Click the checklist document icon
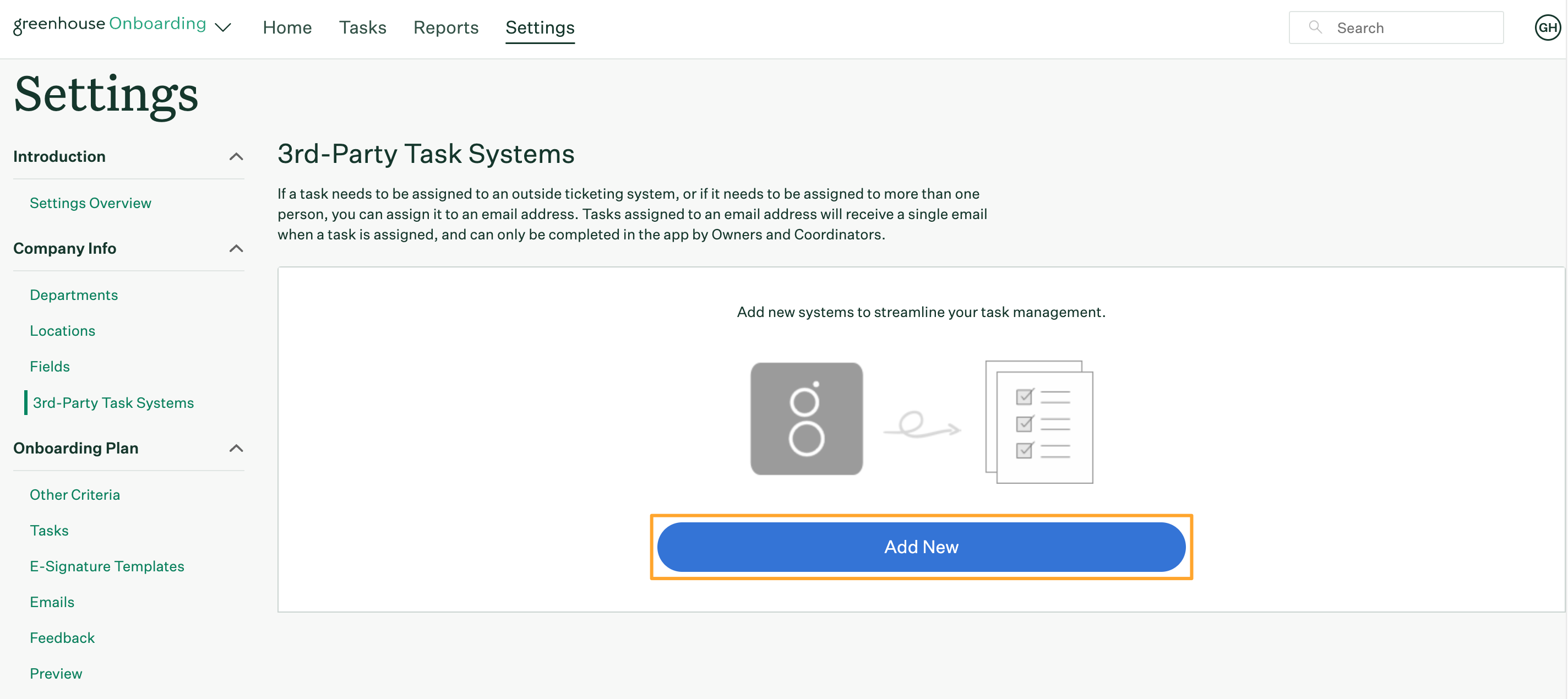This screenshot has width=1568, height=699. coord(1039,421)
